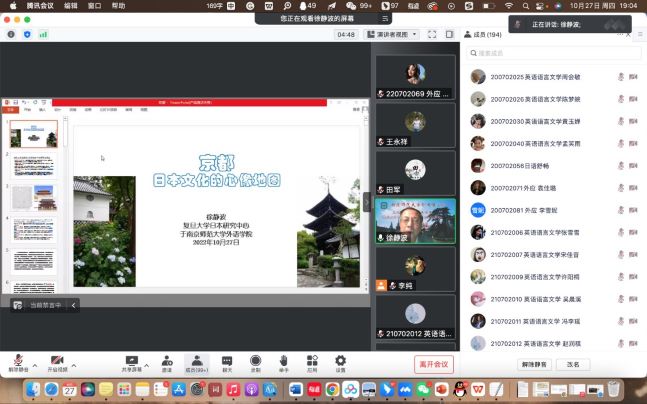Click the 解除静音 microphone icon

pos(16,360)
